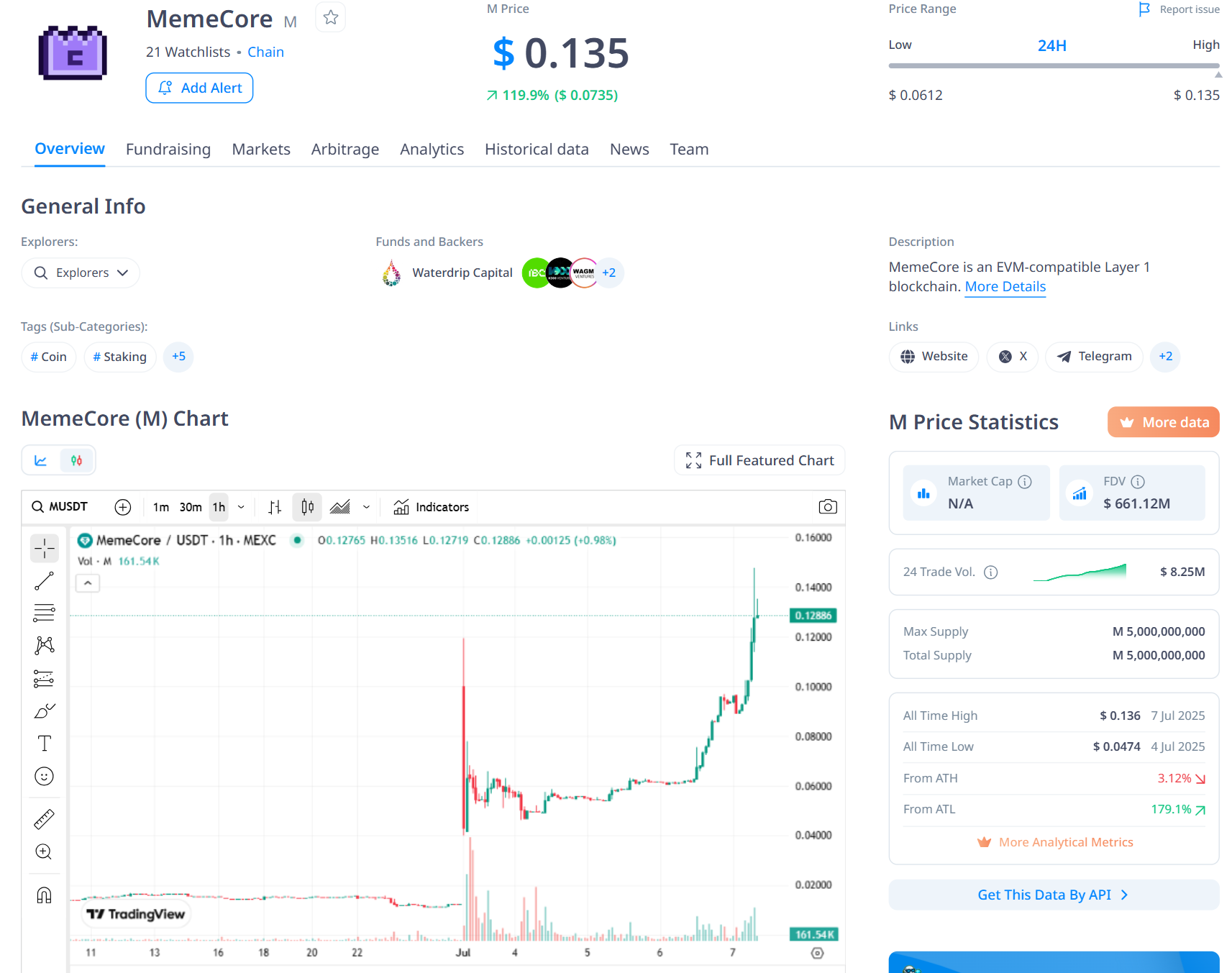Open the Fibonacci retracement tool
The width and height of the screenshot is (1232, 973).
click(x=45, y=613)
